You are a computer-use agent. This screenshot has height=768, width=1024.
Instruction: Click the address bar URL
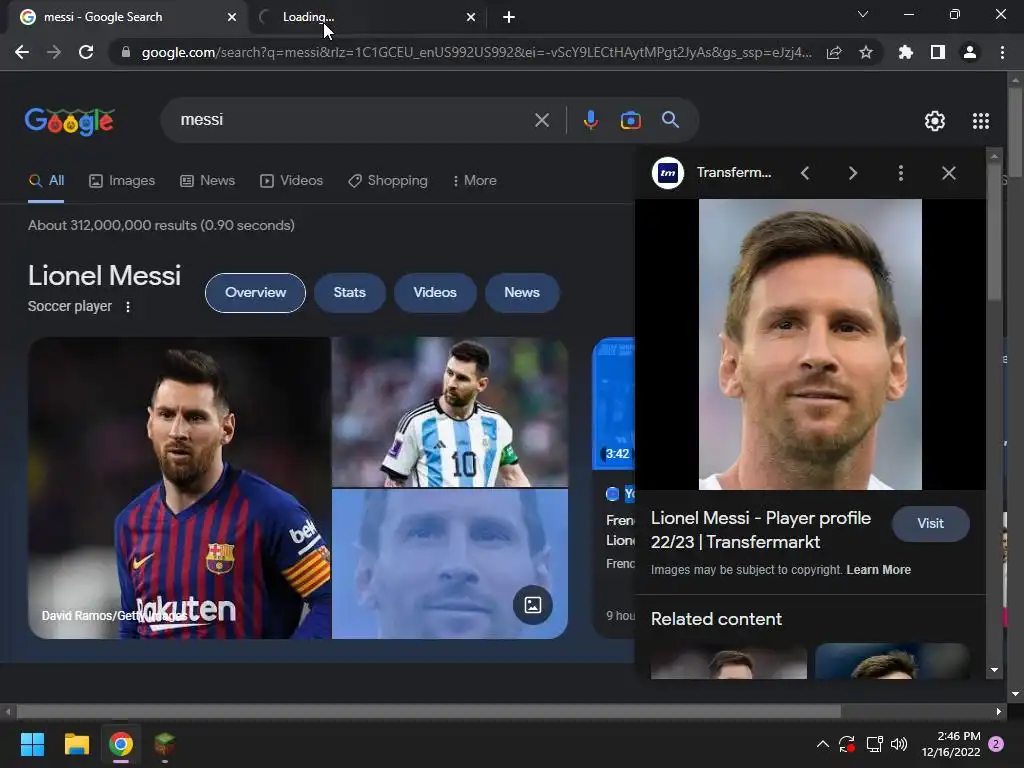477,52
